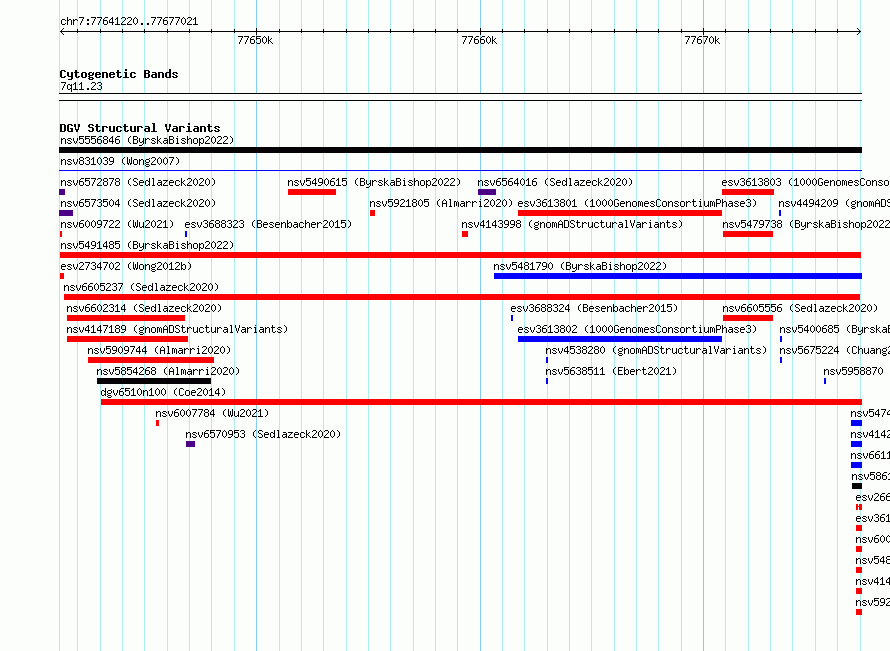The height and width of the screenshot is (651, 890).
Task: Select the black bar under nsv5556846
Action: coord(460,150)
